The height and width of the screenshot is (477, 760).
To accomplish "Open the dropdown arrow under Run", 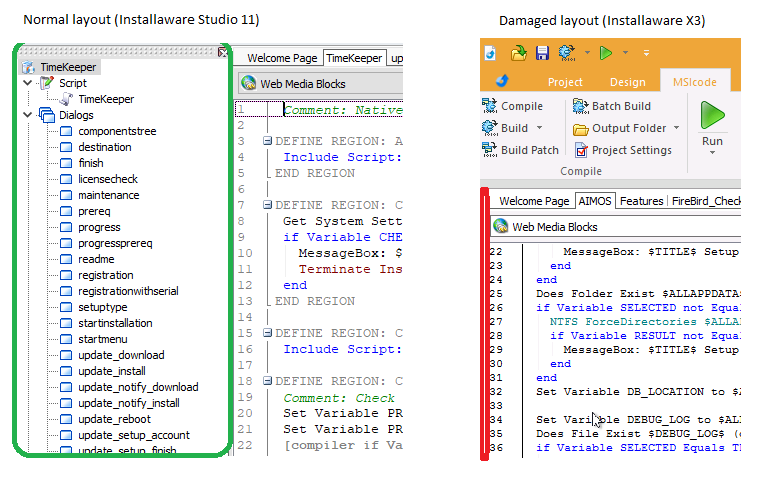I will point(712,152).
